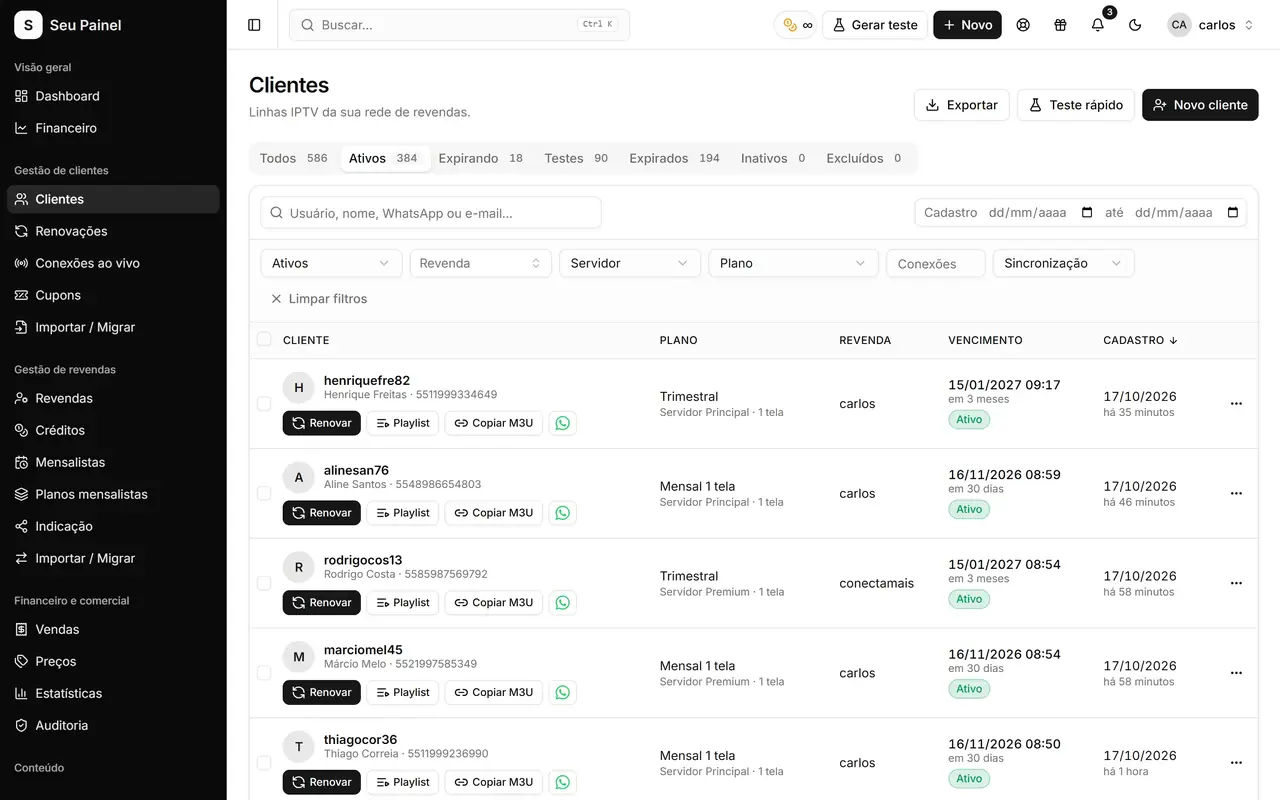Click the Conexões filter input
The height and width of the screenshot is (800, 1280).
pos(936,264)
